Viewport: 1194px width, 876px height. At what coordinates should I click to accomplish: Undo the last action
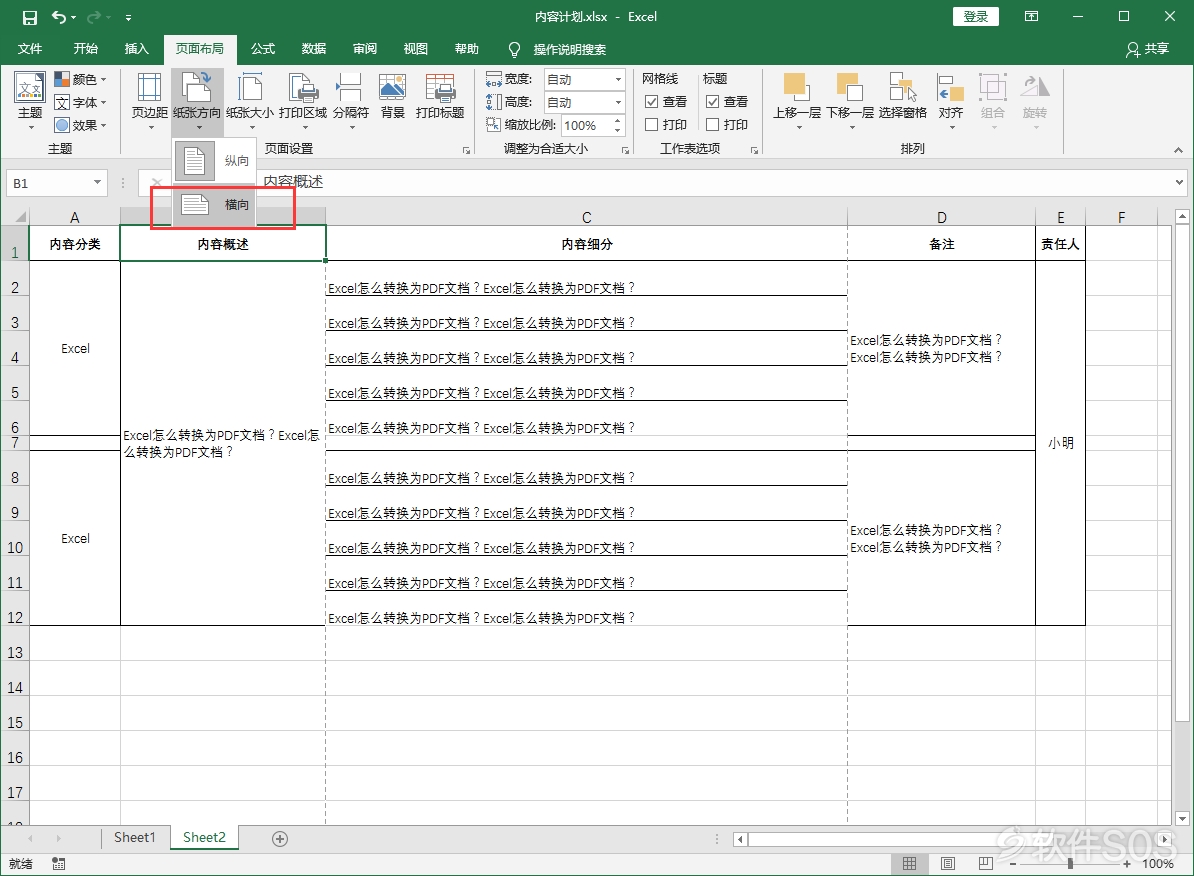(59, 17)
